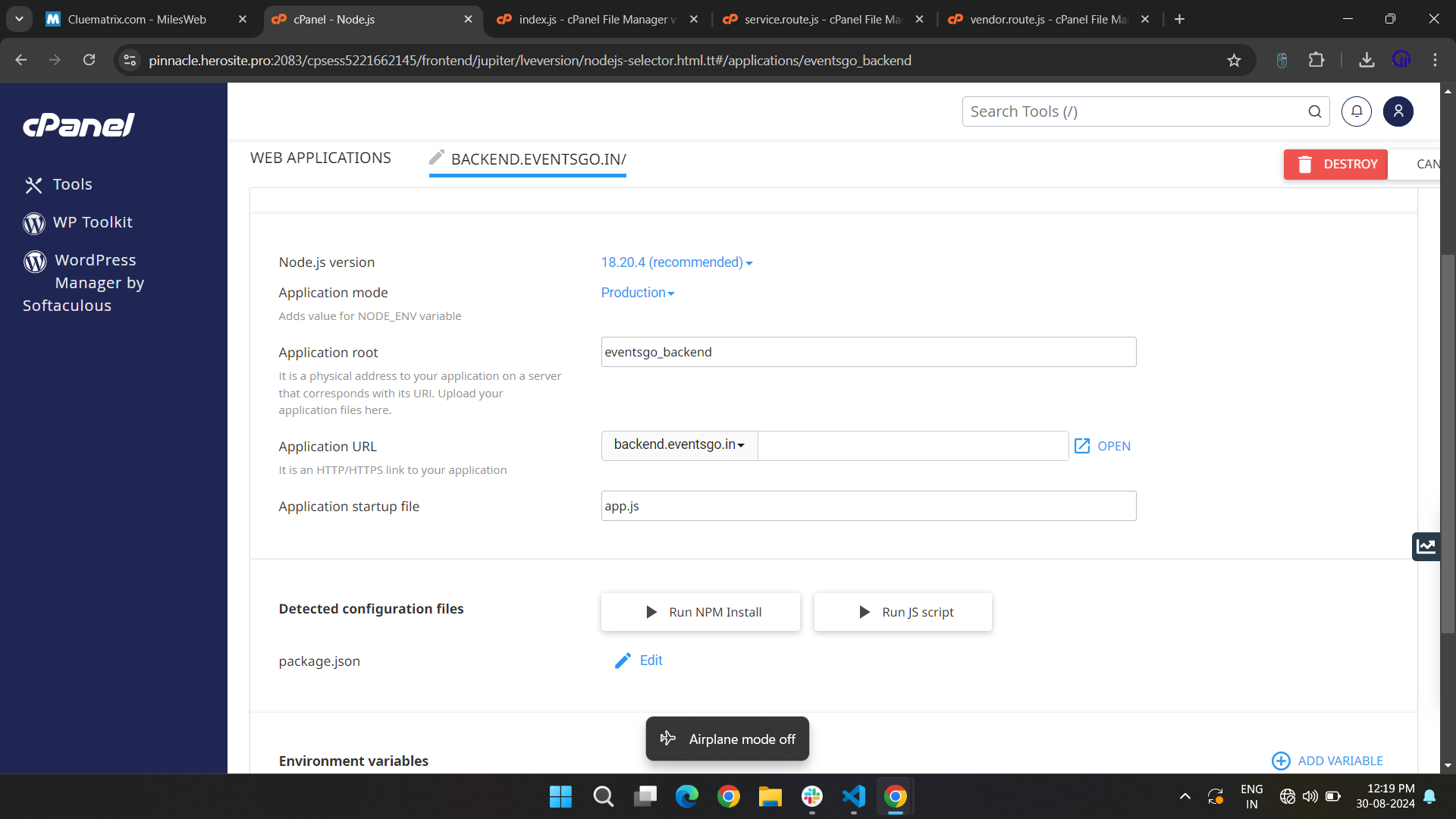Click the red DESTROY button

click(1335, 164)
